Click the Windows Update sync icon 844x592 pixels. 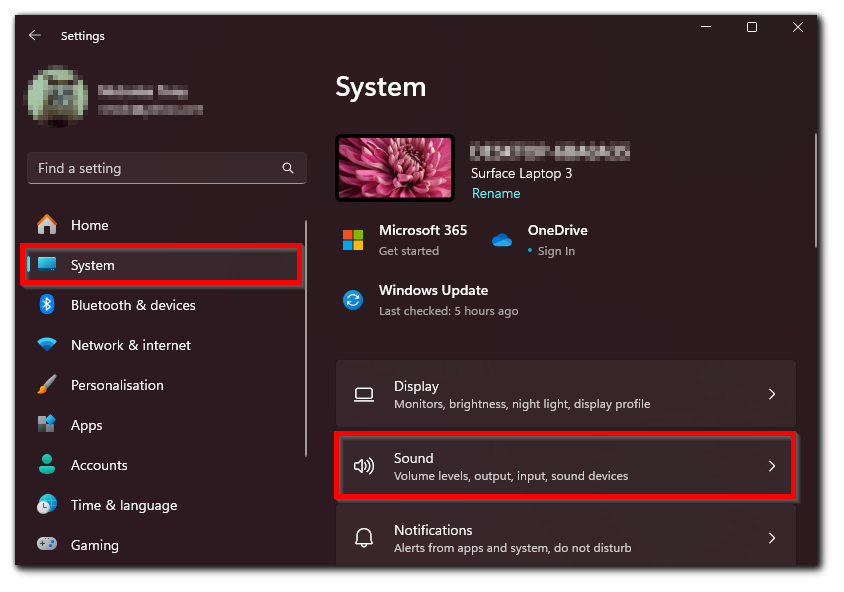(x=353, y=300)
